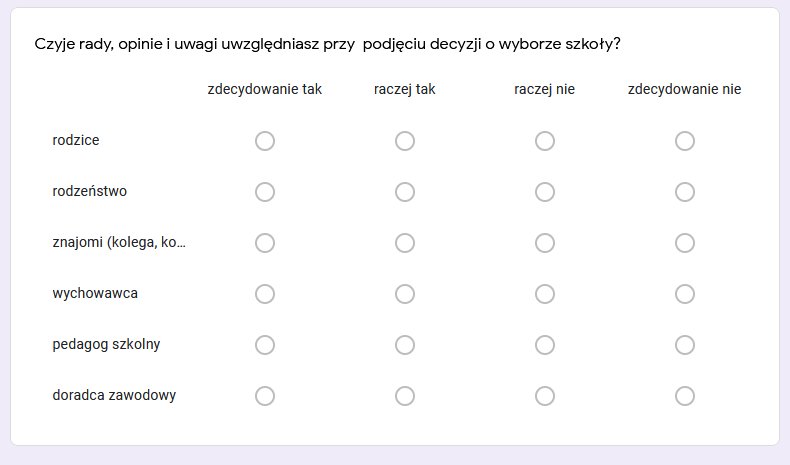
Task: Choose 'raczej tak' for znajomi row
Action: coord(405,243)
